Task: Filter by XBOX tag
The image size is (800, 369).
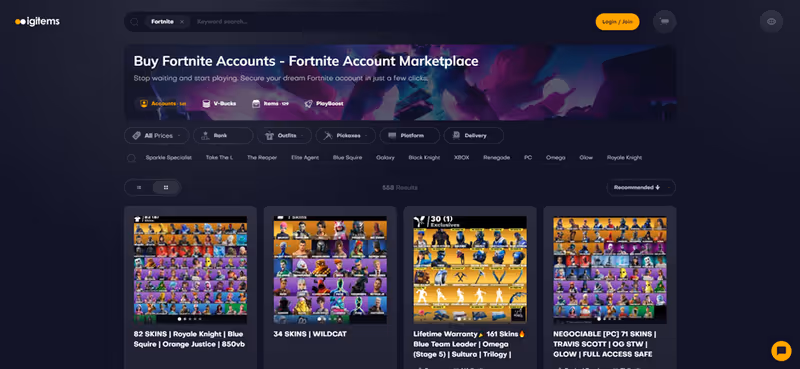Action: coord(461,158)
